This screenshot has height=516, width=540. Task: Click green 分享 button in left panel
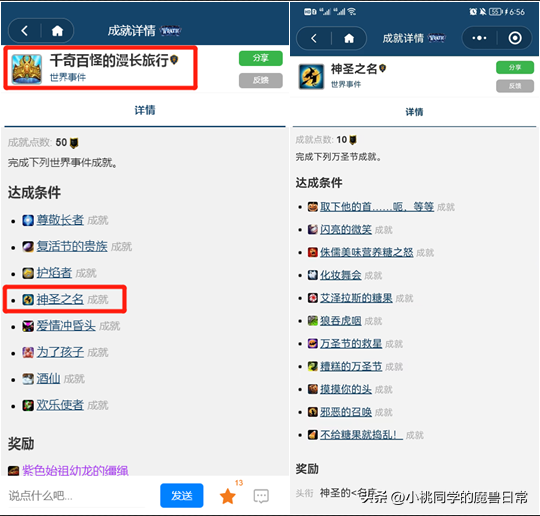(261, 58)
